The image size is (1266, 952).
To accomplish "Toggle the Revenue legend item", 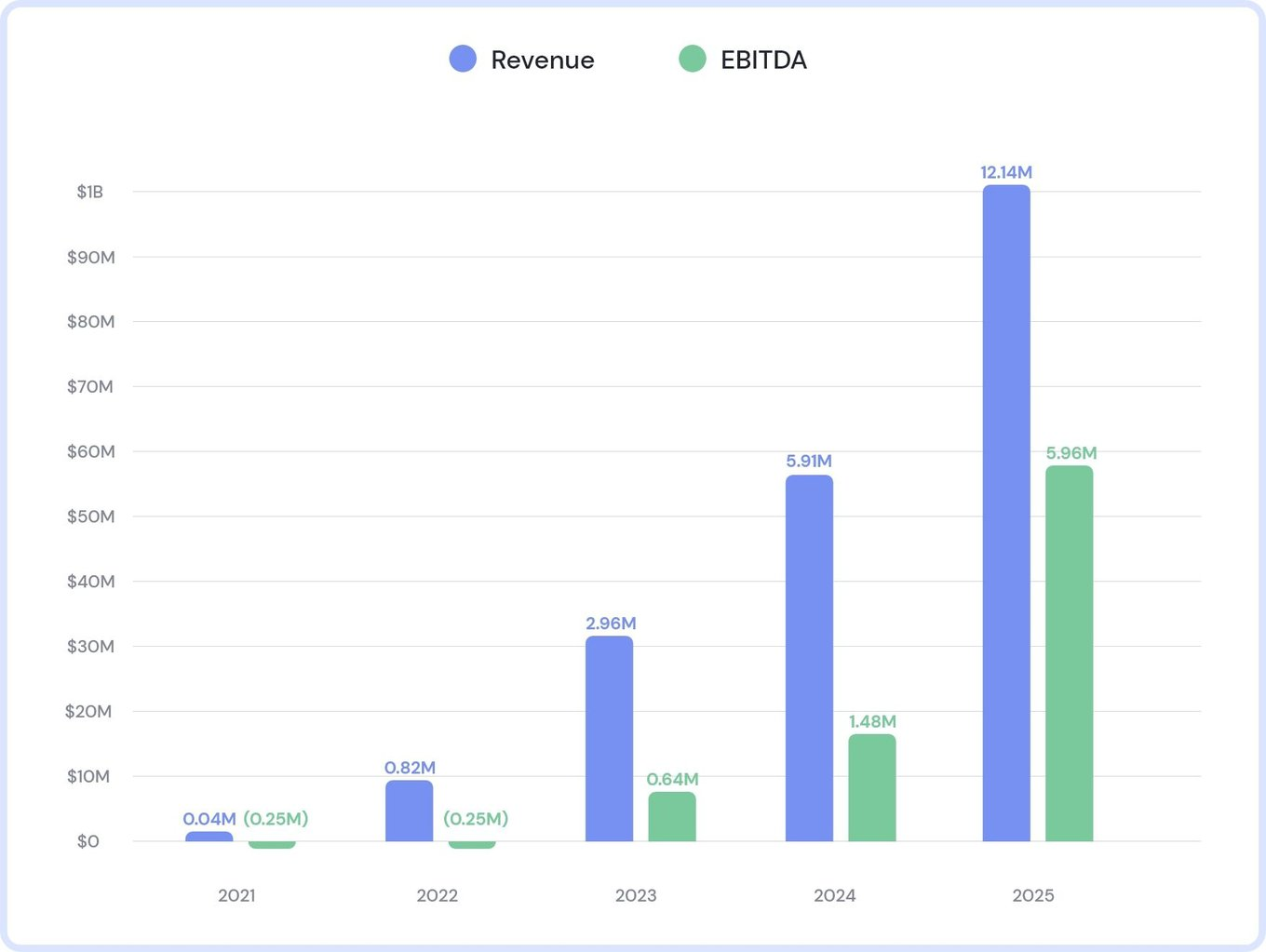I will [521, 60].
